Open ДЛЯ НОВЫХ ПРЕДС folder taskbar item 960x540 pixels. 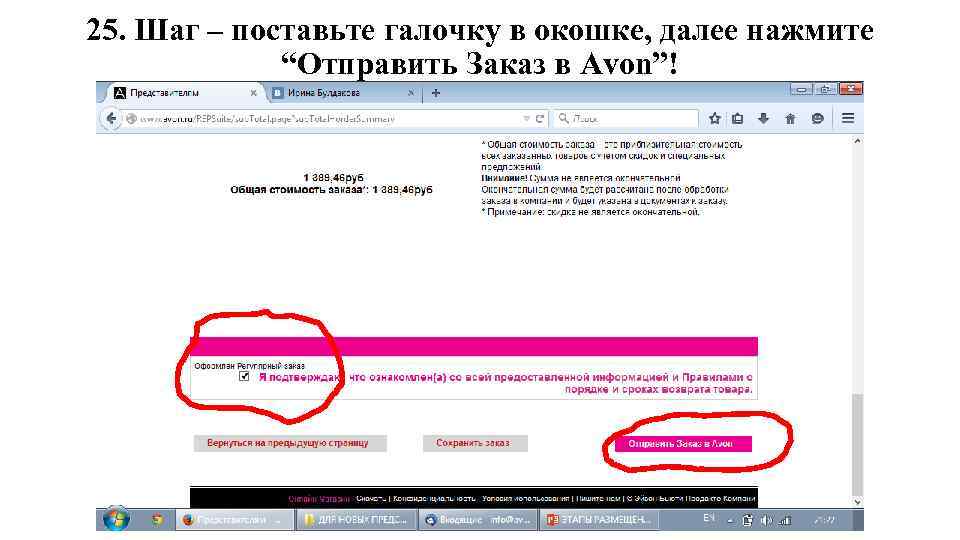click(357, 520)
